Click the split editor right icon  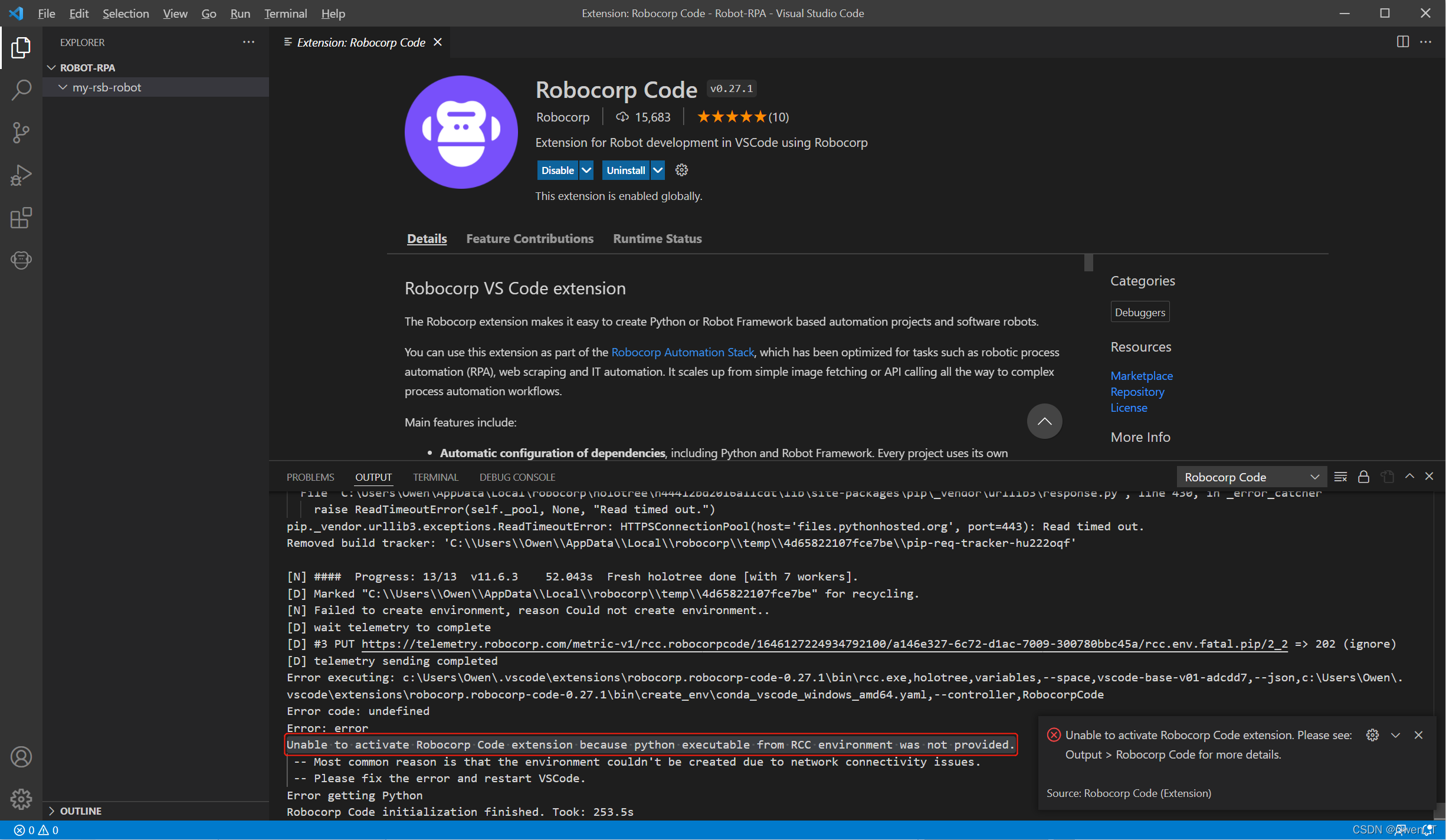pyautogui.click(x=1403, y=42)
